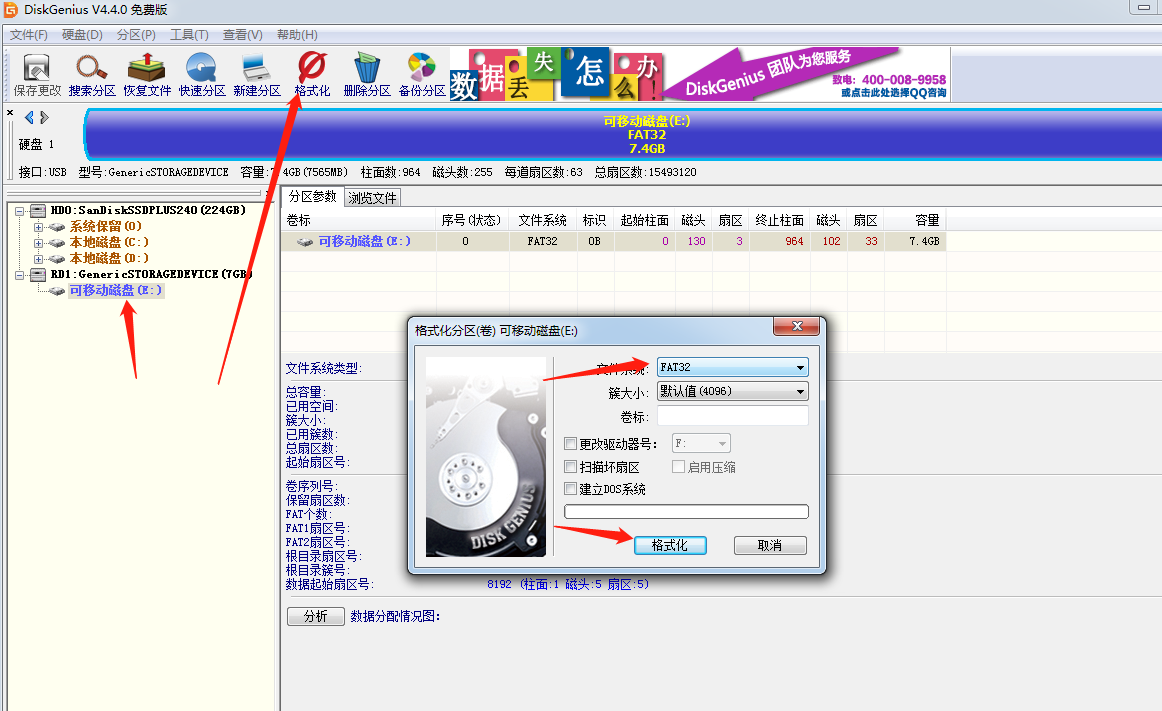Click the File System (文件系统) column header
This screenshot has width=1162, height=711.
(x=543, y=220)
